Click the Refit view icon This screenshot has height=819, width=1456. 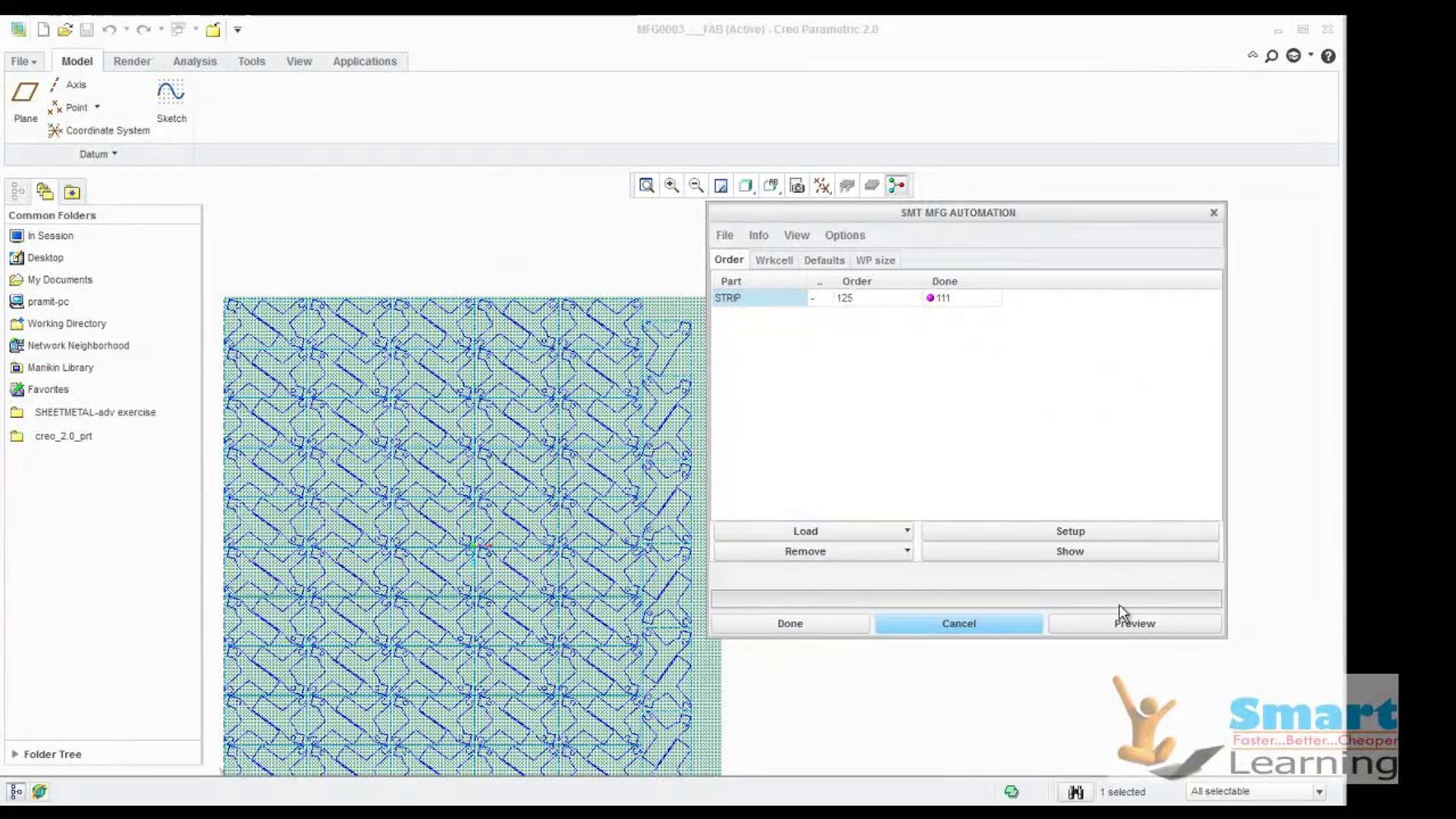click(646, 186)
